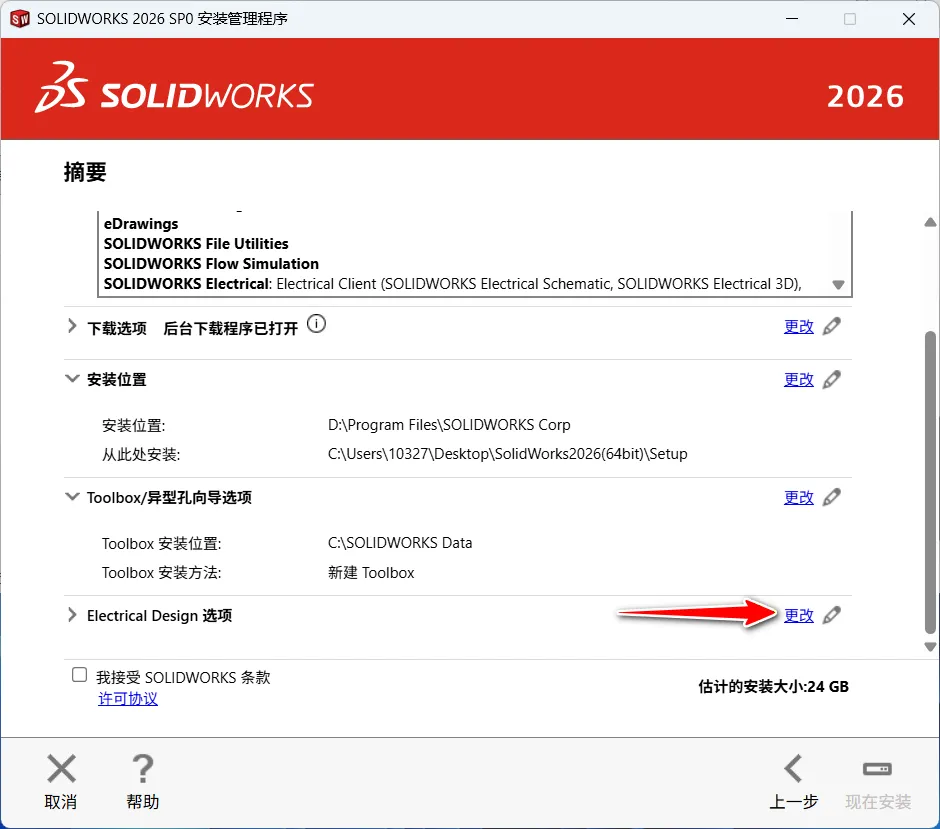Click the 我接受 SOLIDWORKS 条款 label

point(183,677)
